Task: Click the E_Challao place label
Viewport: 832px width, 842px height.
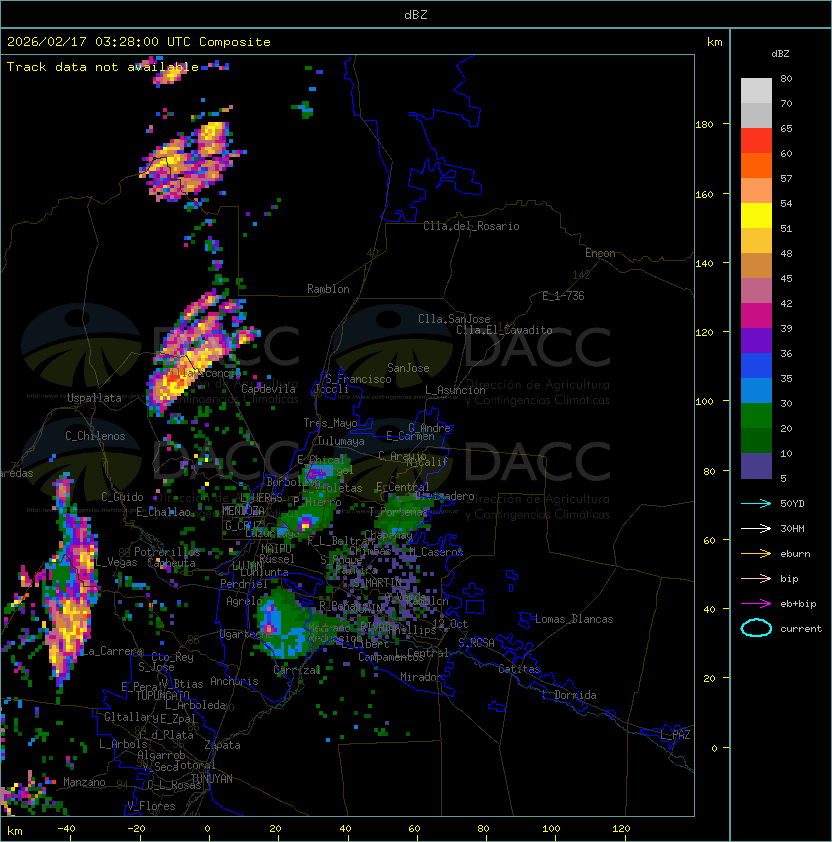Action: pyautogui.click(x=163, y=512)
